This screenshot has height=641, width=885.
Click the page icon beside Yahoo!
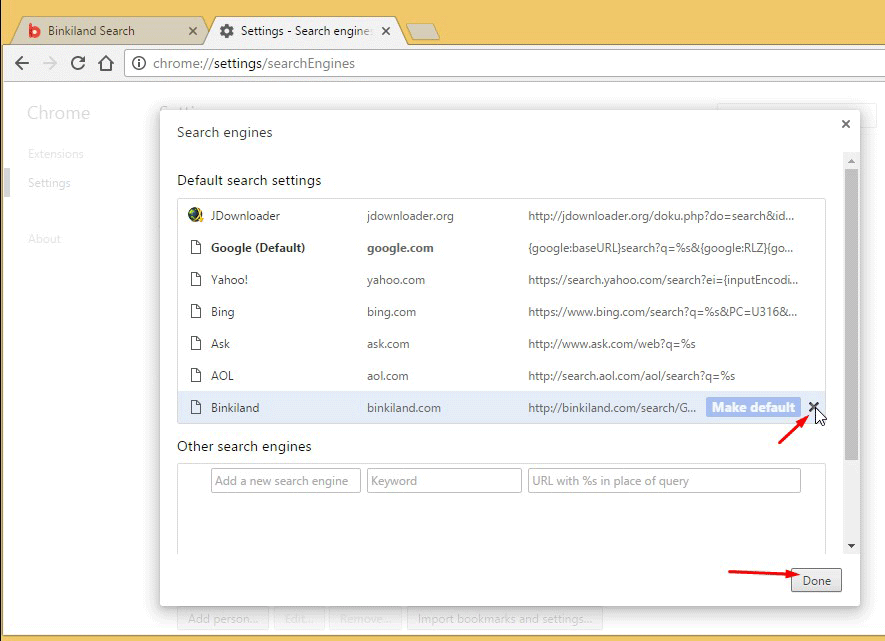[x=196, y=279]
